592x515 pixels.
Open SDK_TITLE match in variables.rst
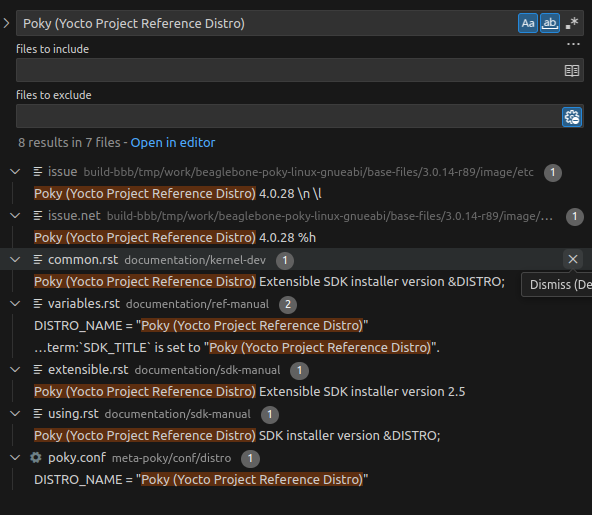click(237, 348)
